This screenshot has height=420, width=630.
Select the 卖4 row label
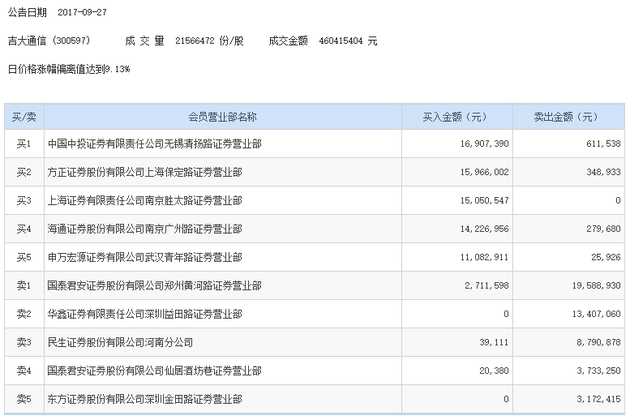click(24, 371)
